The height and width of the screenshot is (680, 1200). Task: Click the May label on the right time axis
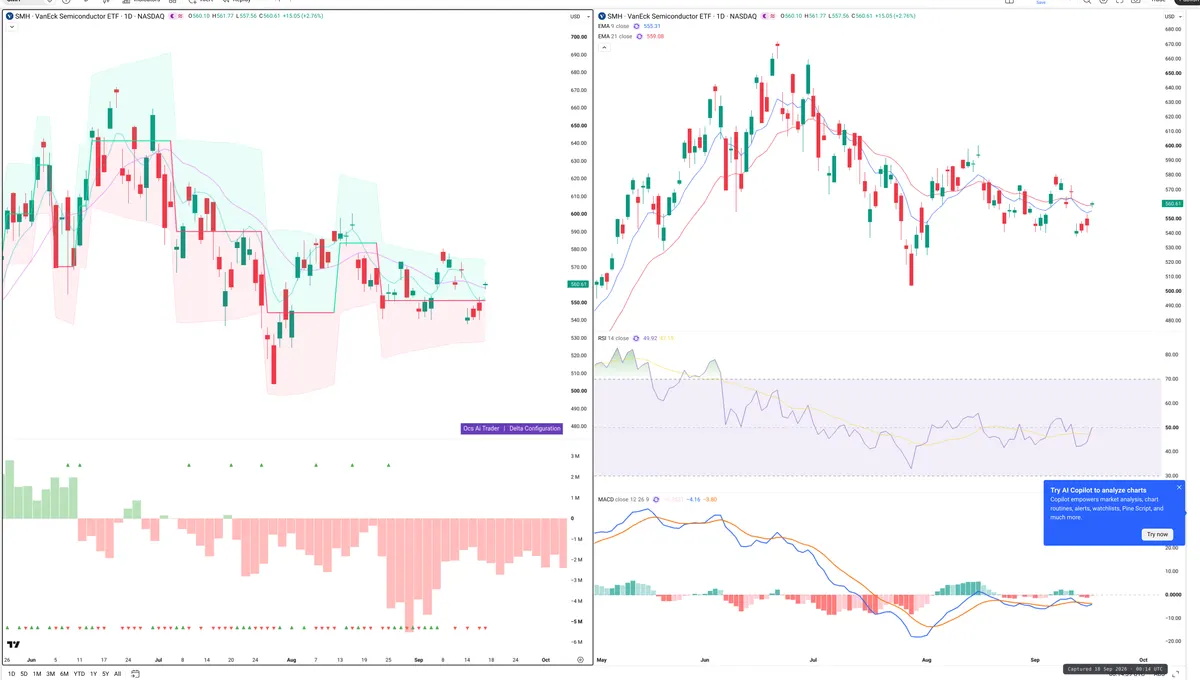[601, 661]
